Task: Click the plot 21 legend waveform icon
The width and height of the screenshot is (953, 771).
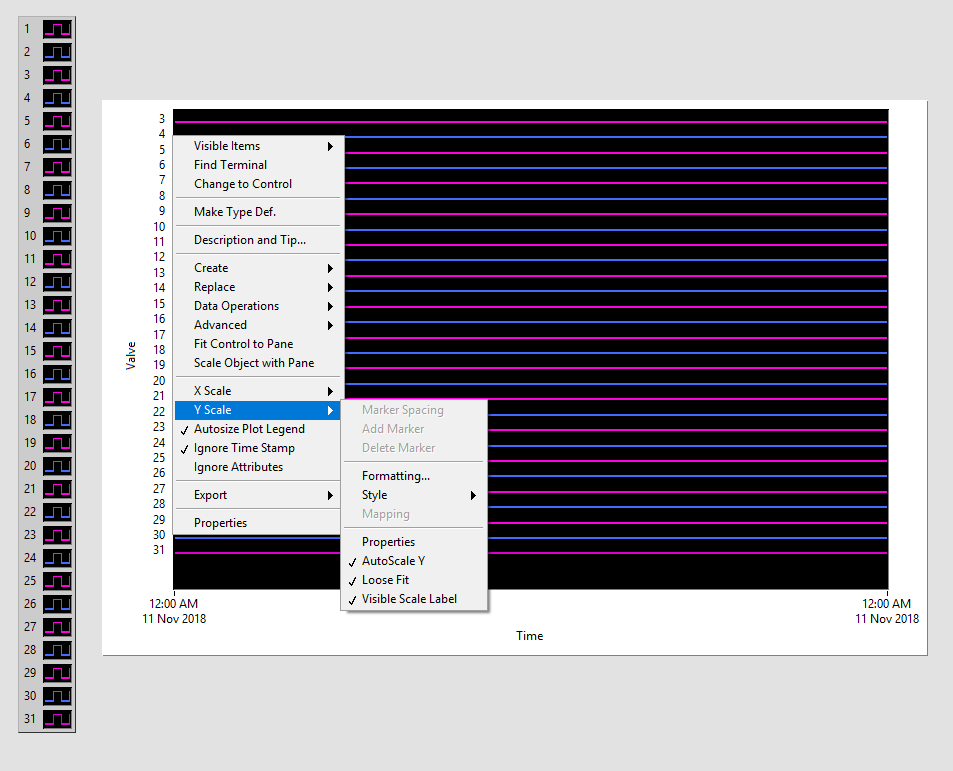Action: (57, 490)
